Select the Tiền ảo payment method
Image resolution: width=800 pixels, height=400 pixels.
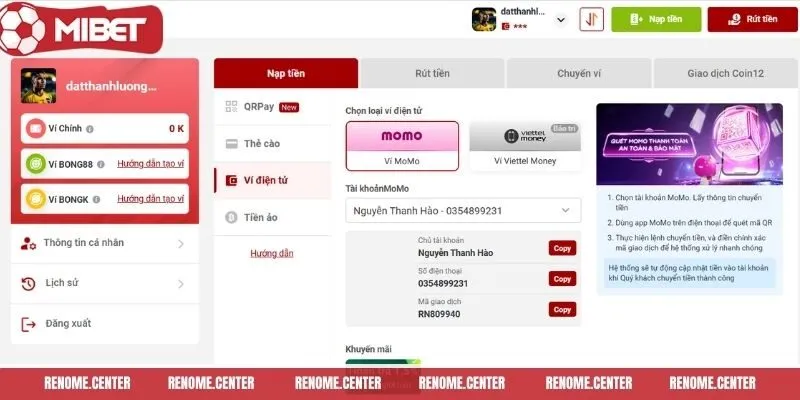[272, 217]
